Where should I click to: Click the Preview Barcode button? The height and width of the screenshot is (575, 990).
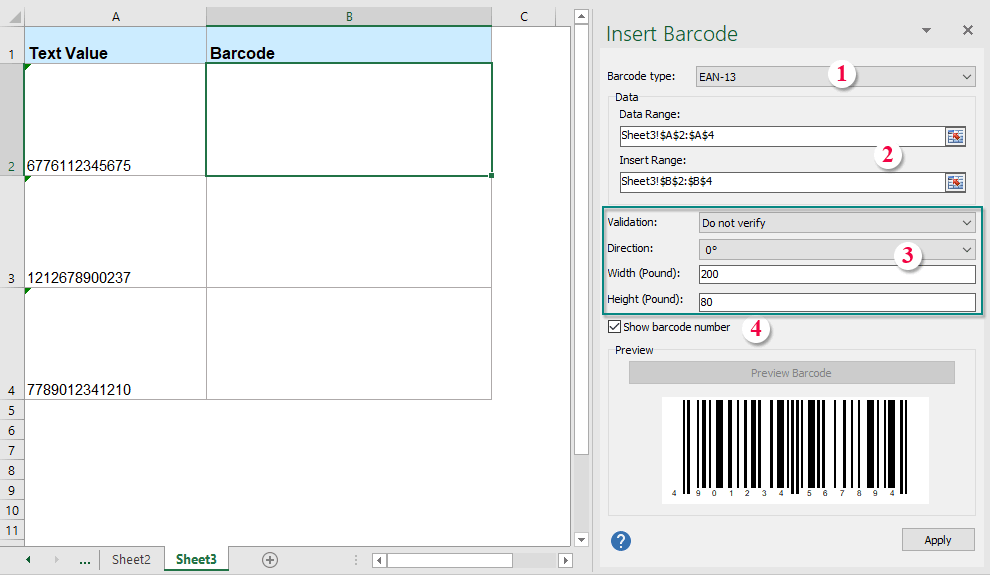pyautogui.click(x=791, y=373)
